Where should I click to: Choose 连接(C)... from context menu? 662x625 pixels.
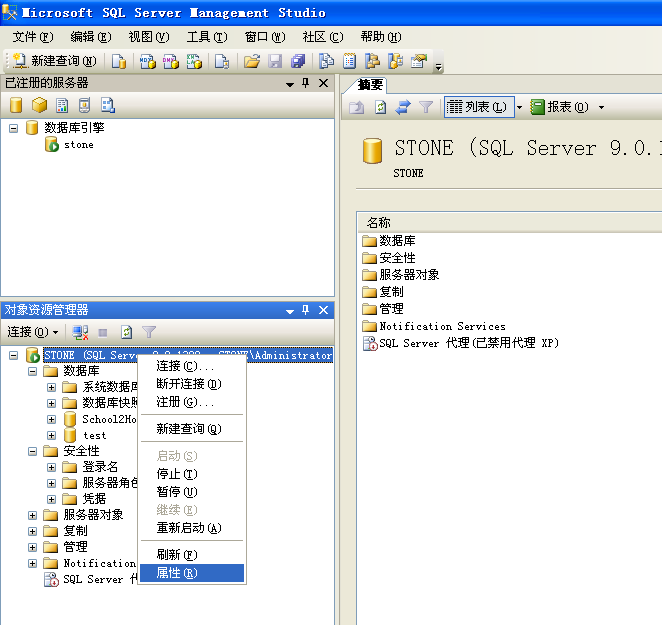[192, 366]
